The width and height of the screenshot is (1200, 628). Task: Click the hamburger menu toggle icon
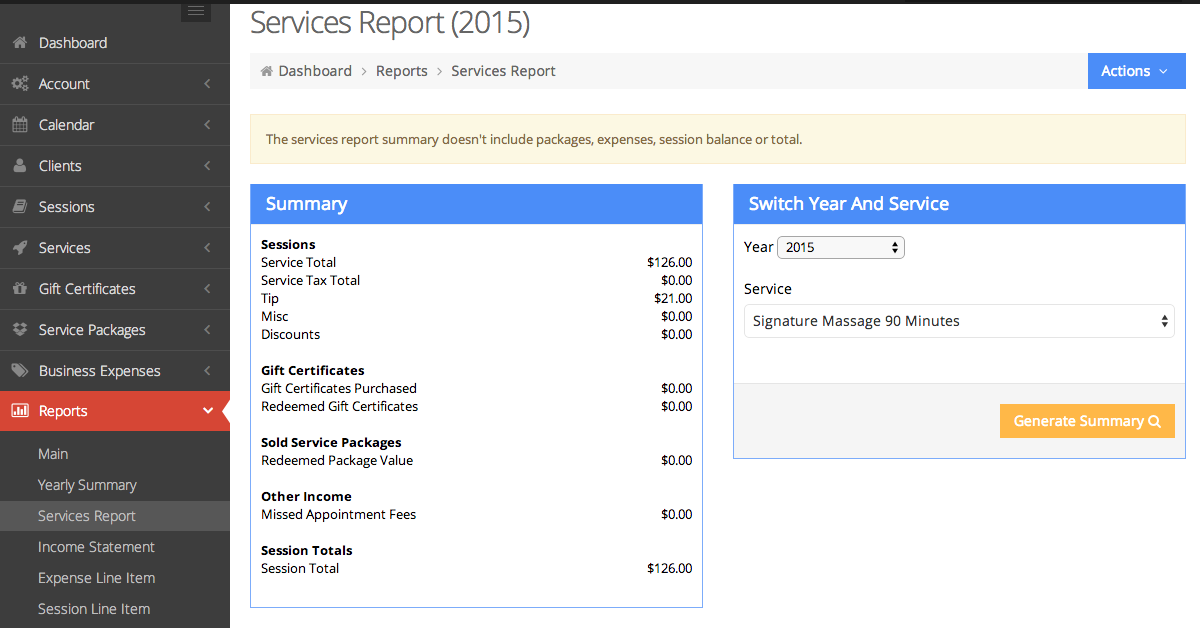(196, 11)
